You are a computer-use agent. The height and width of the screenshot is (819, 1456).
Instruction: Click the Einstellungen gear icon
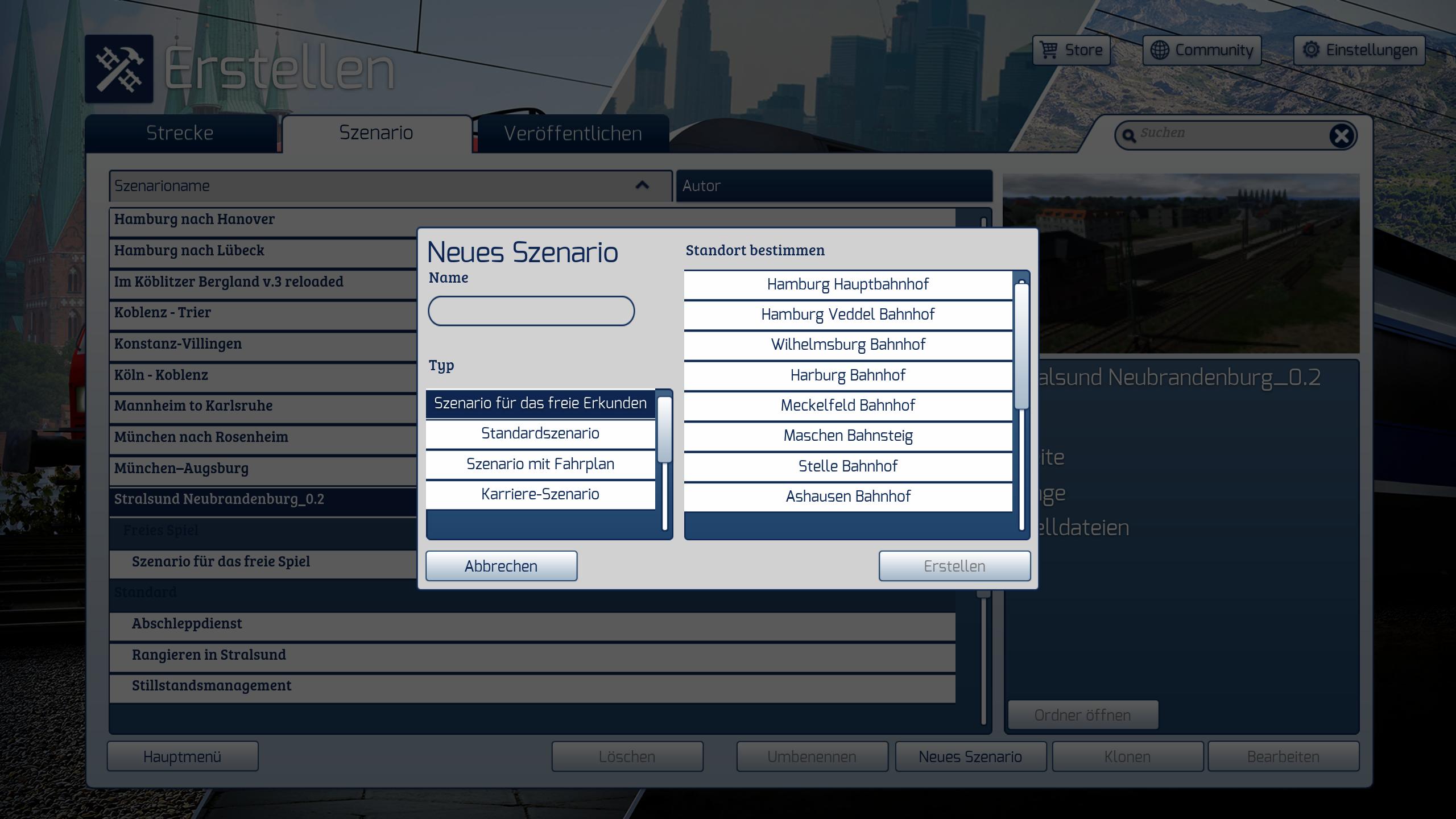click(x=1311, y=50)
